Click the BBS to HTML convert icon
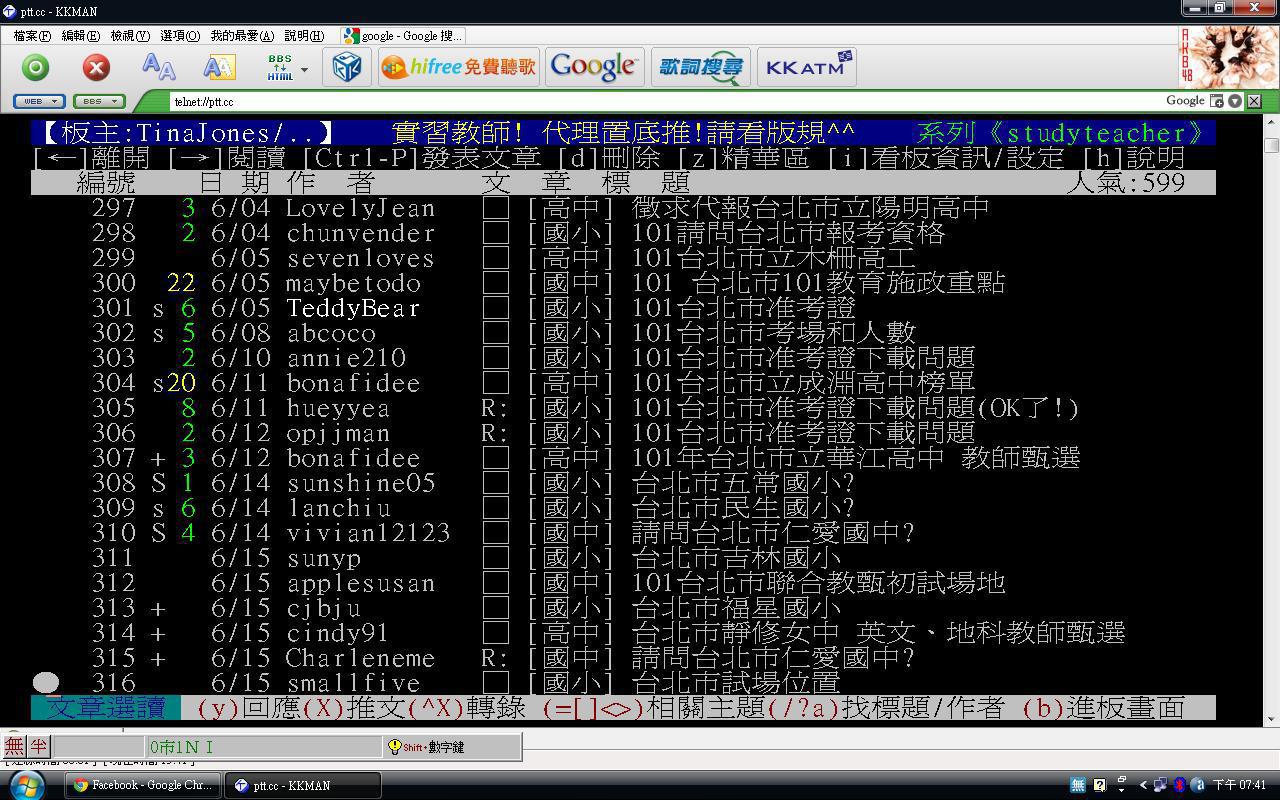Viewport: 1280px width, 800px height. pos(280,67)
